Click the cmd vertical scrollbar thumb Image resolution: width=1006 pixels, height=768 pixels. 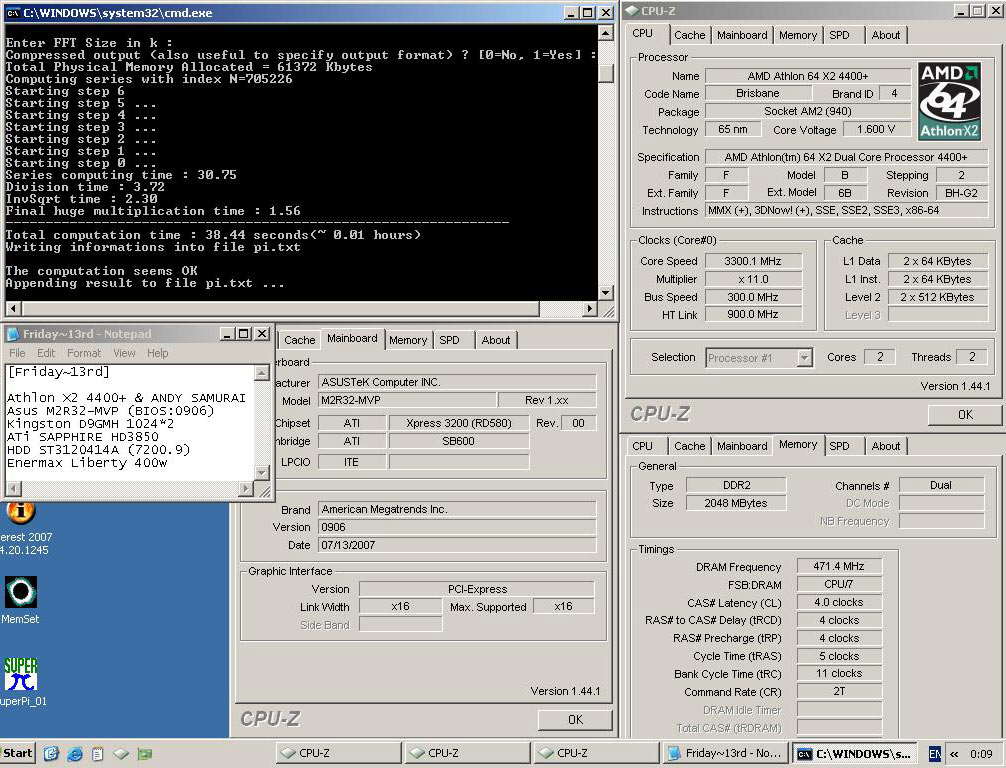[x=606, y=73]
